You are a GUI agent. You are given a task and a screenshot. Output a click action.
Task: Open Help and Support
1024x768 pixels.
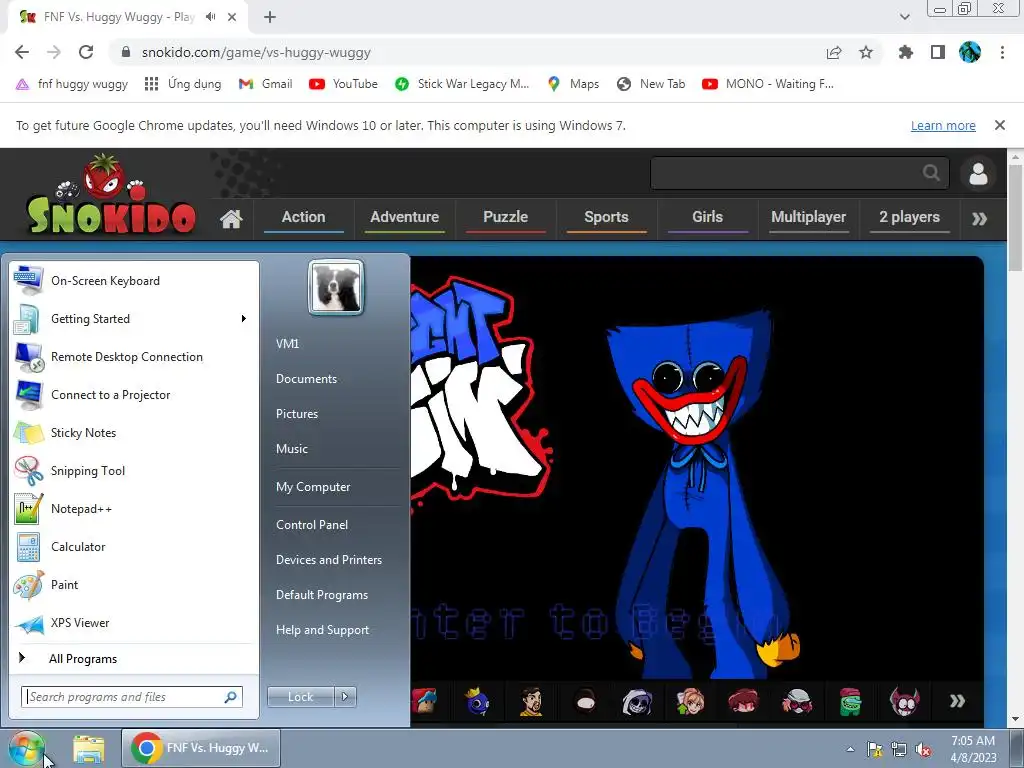(323, 630)
